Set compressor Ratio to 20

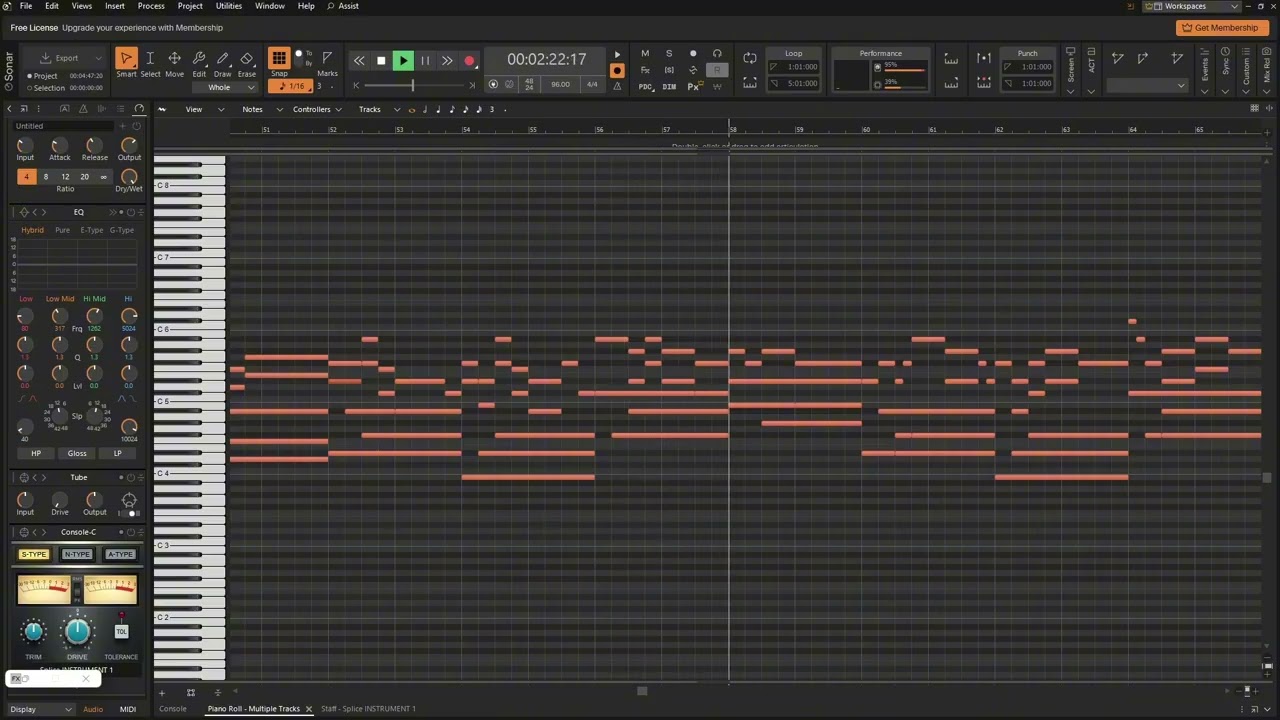(84, 177)
